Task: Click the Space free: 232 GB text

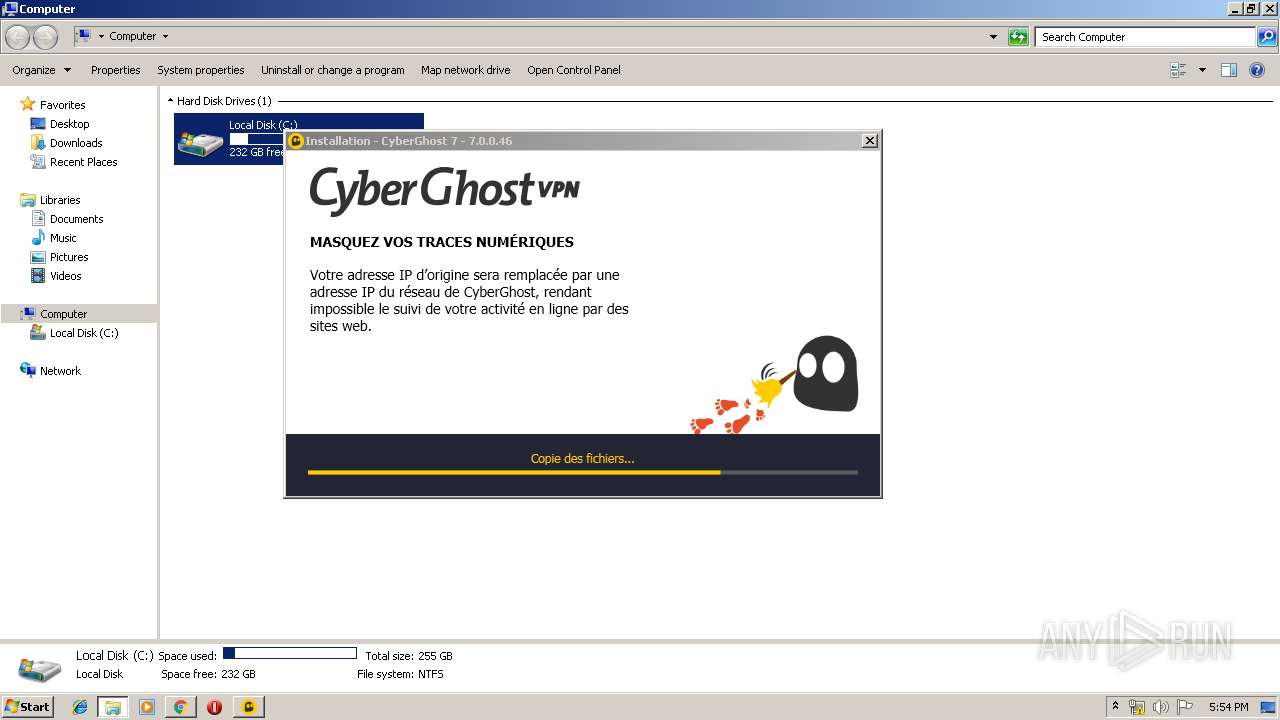Action: [208, 674]
